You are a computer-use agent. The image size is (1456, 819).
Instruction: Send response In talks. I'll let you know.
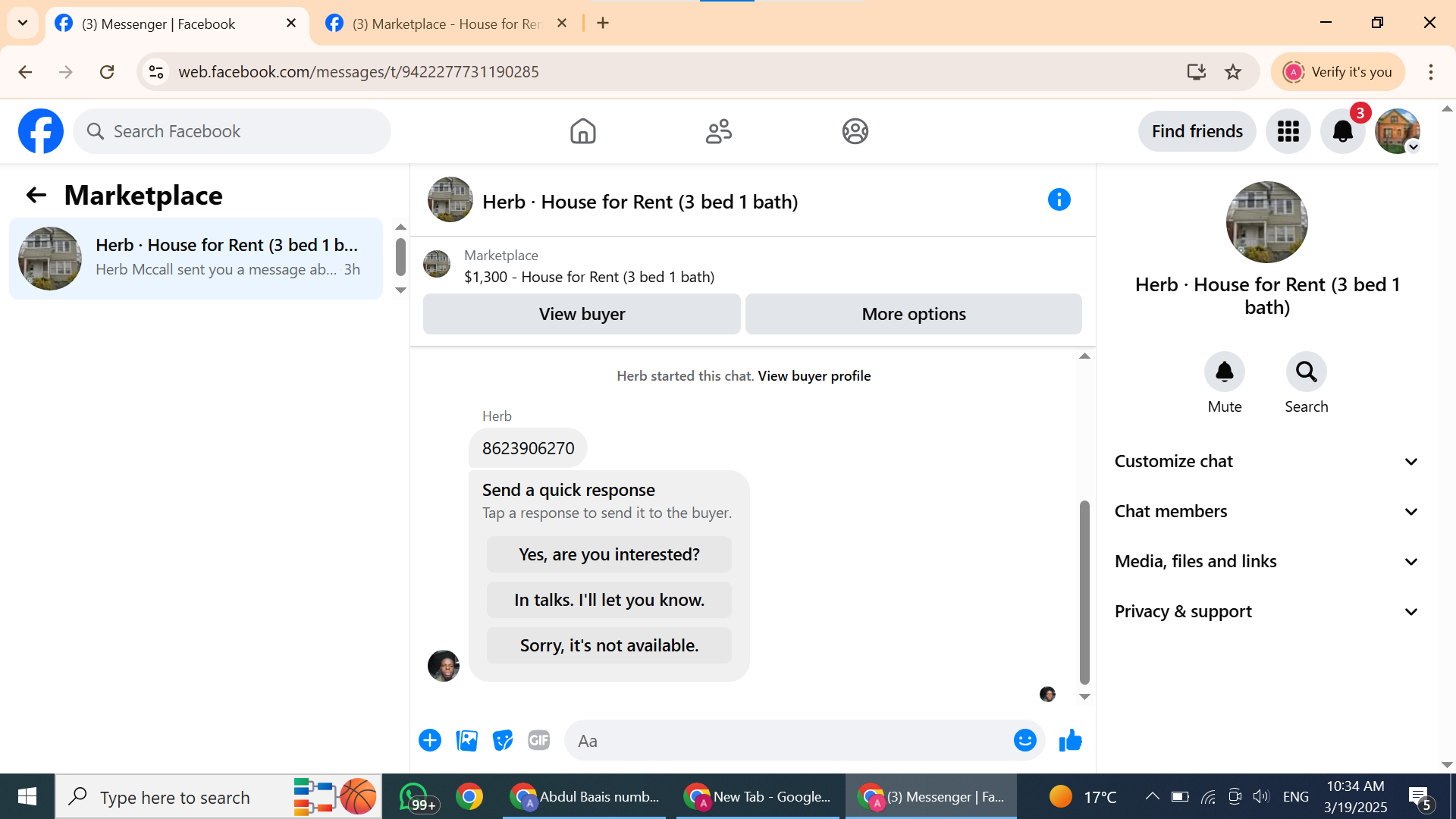coord(609,600)
